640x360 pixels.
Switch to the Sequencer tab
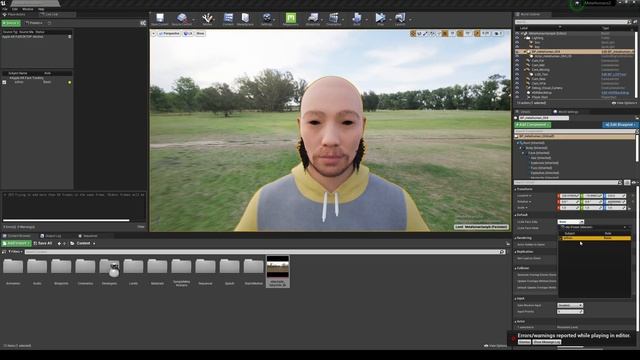pyautogui.click(x=88, y=236)
